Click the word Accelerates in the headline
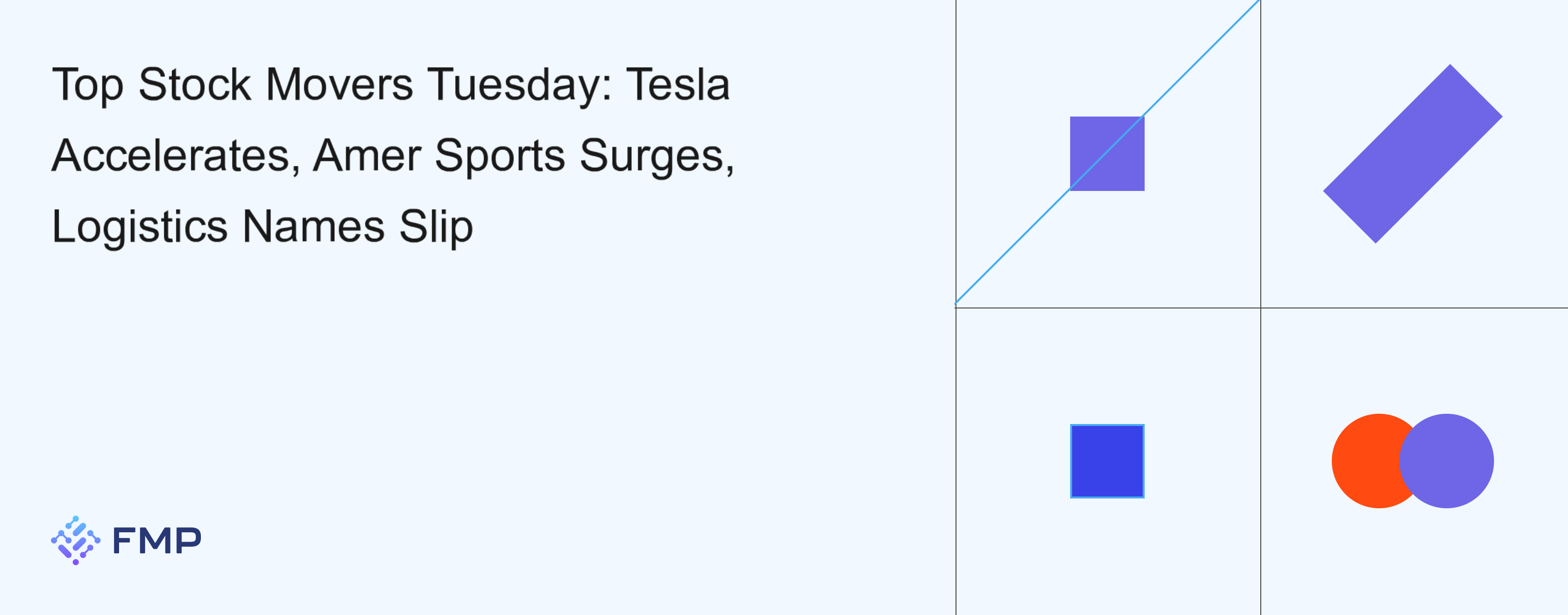Screen dimensions: 1568x615 pyautogui.click(x=171, y=156)
